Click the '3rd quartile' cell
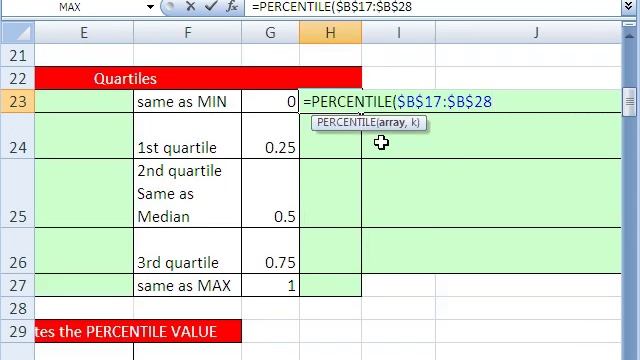The image size is (640, 360). point(187,251)
